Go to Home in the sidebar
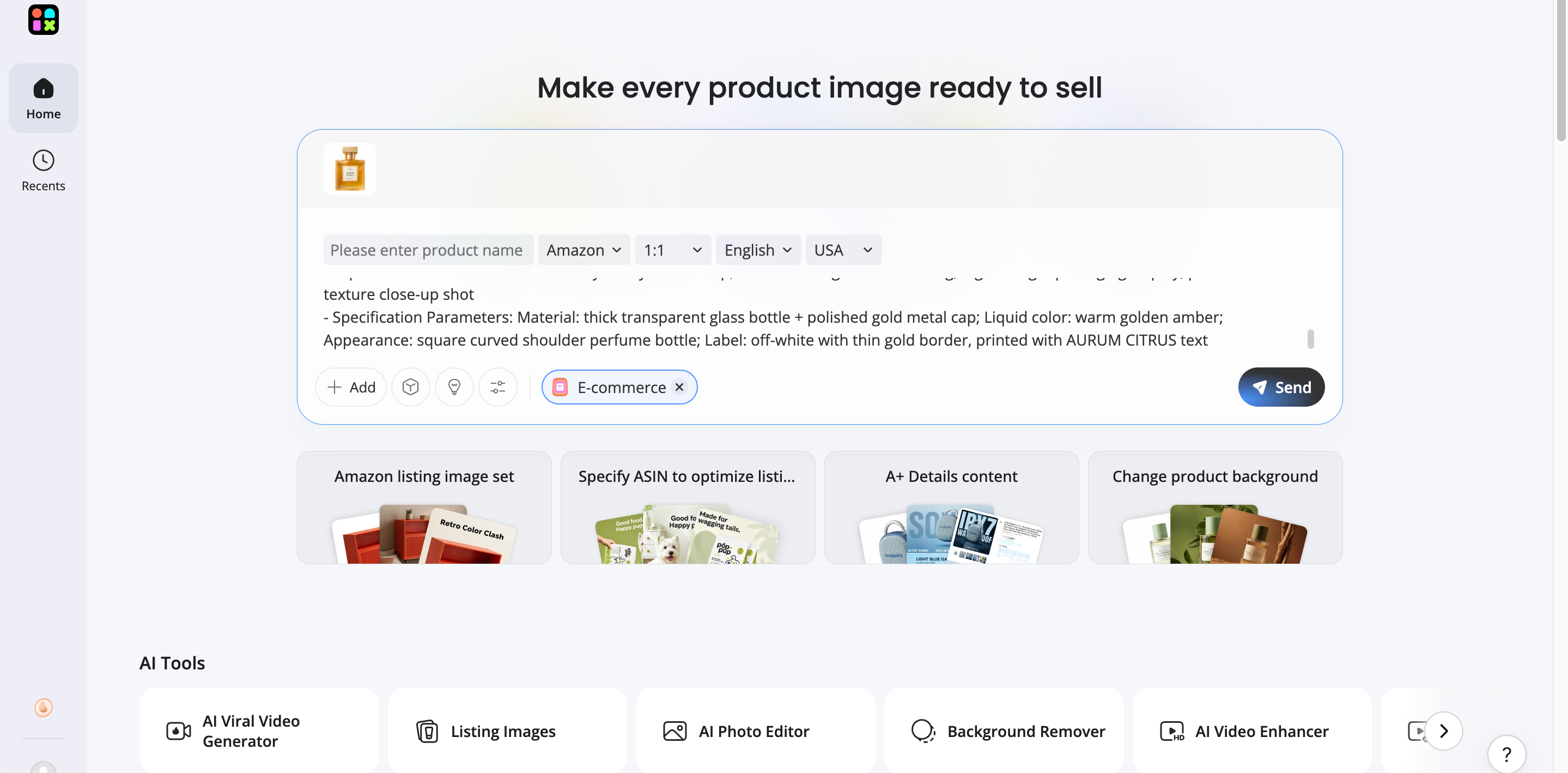This screenshot has height=773, width=1568. point(43,98)
